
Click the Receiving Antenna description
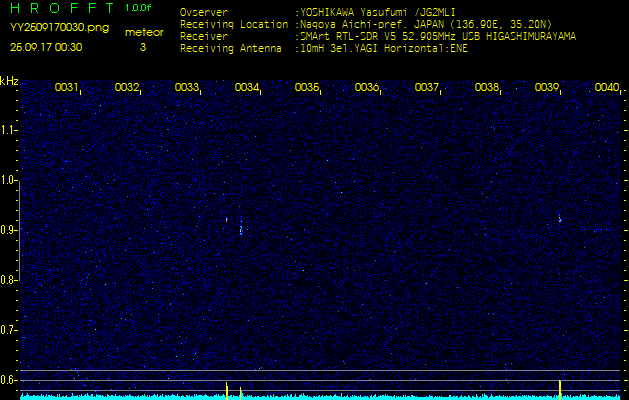point(373,47)
